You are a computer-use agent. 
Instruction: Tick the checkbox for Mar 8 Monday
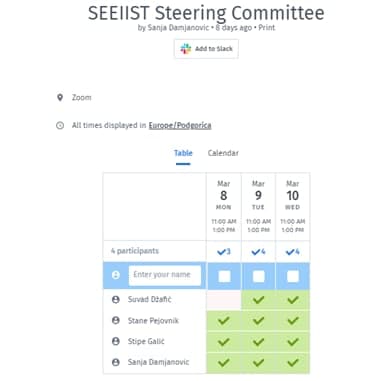coord(224,276)
